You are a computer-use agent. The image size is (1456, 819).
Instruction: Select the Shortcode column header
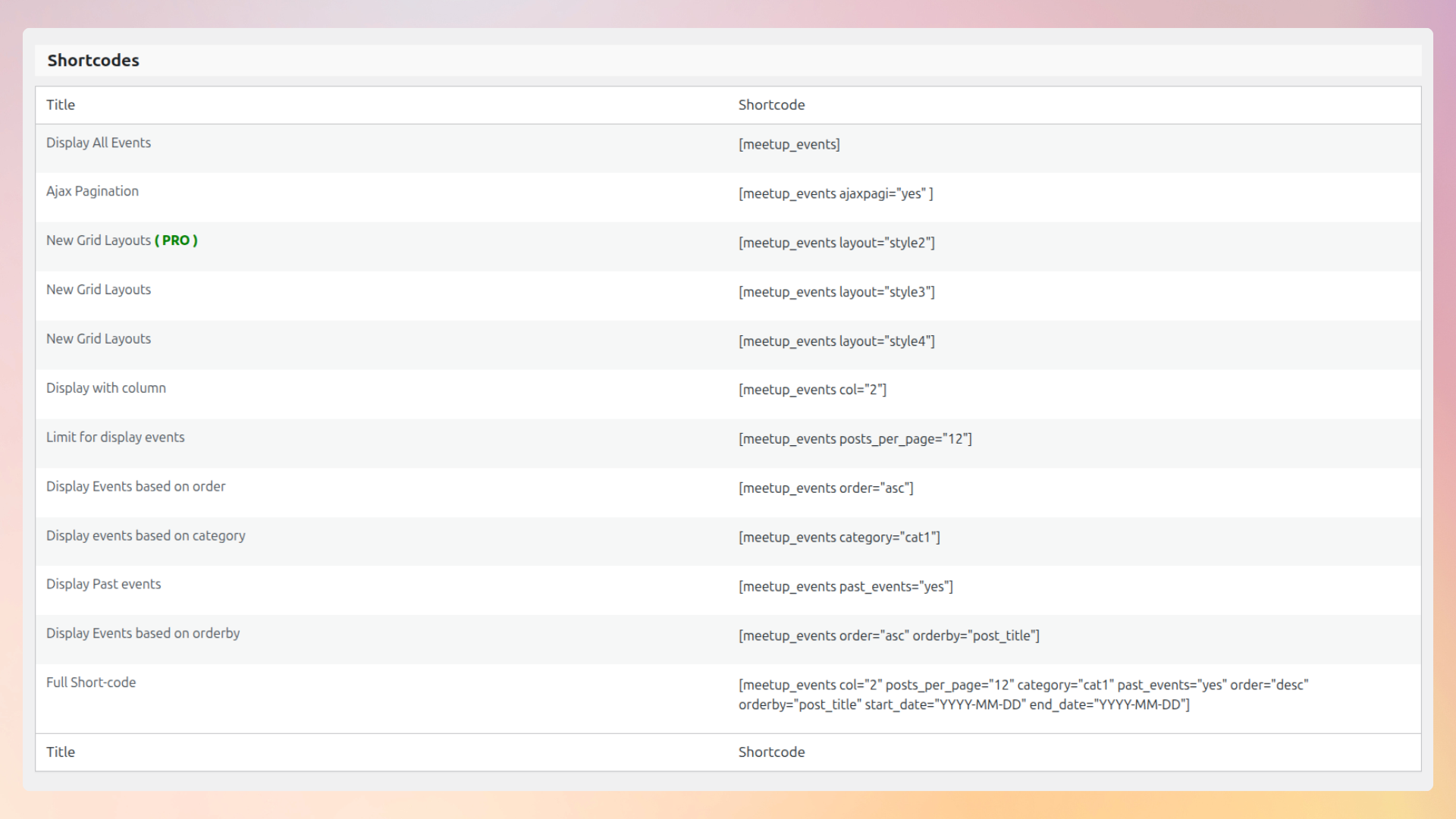tap(771, 105)
